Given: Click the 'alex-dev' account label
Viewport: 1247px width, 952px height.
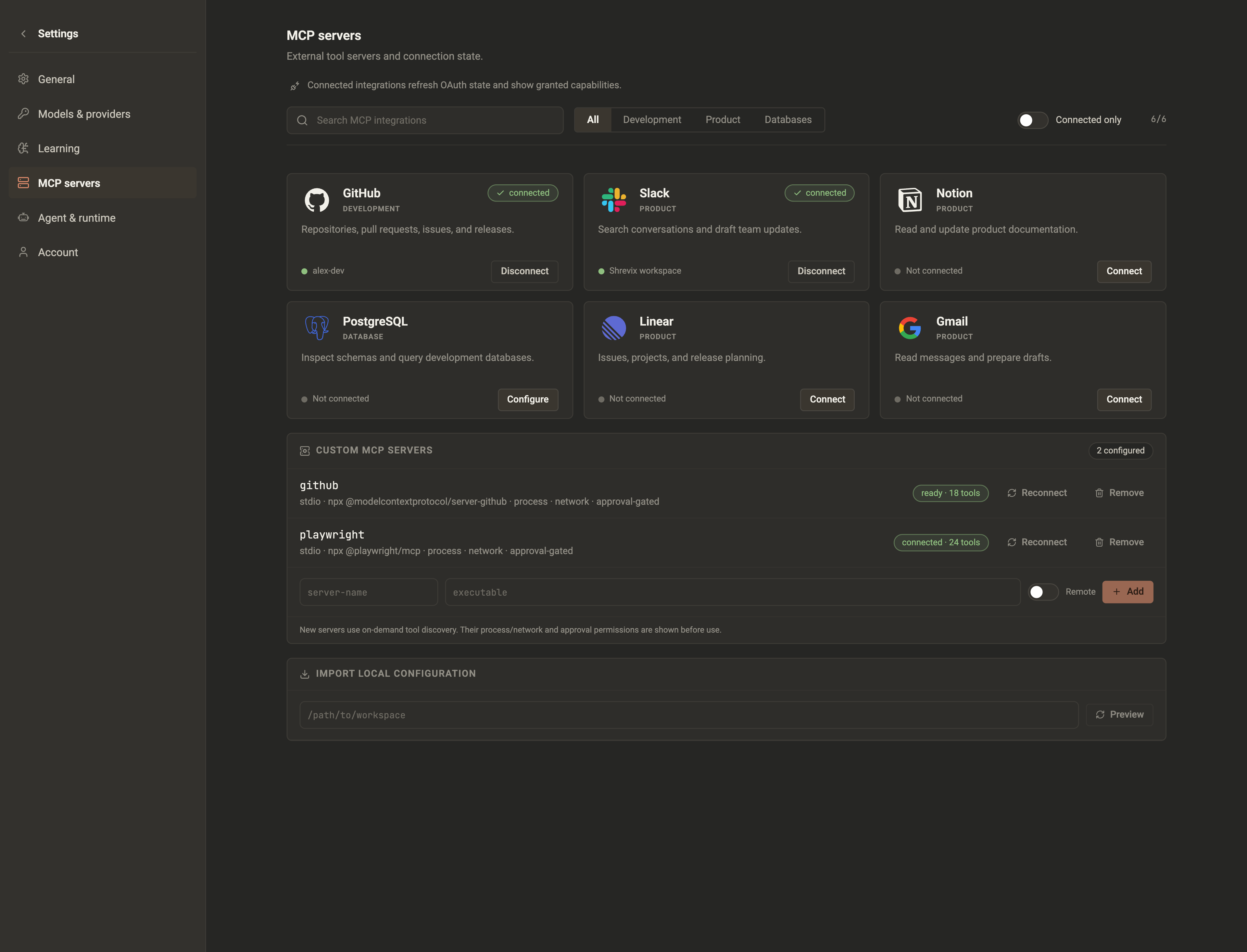Looking at the screenshot, I should 328,271.
